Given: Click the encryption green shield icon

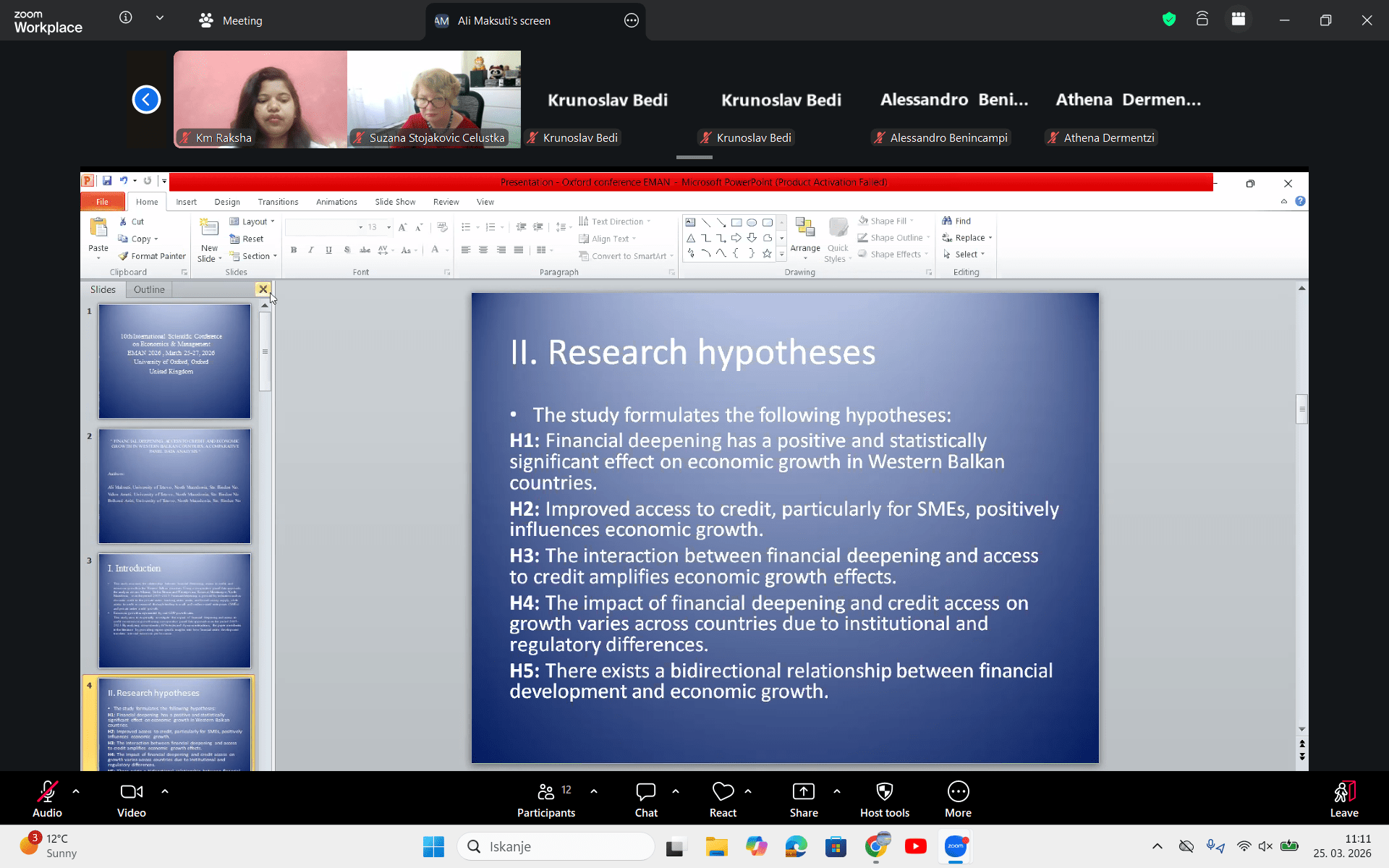Looking at the screenshot, I should pos(1169,20).
